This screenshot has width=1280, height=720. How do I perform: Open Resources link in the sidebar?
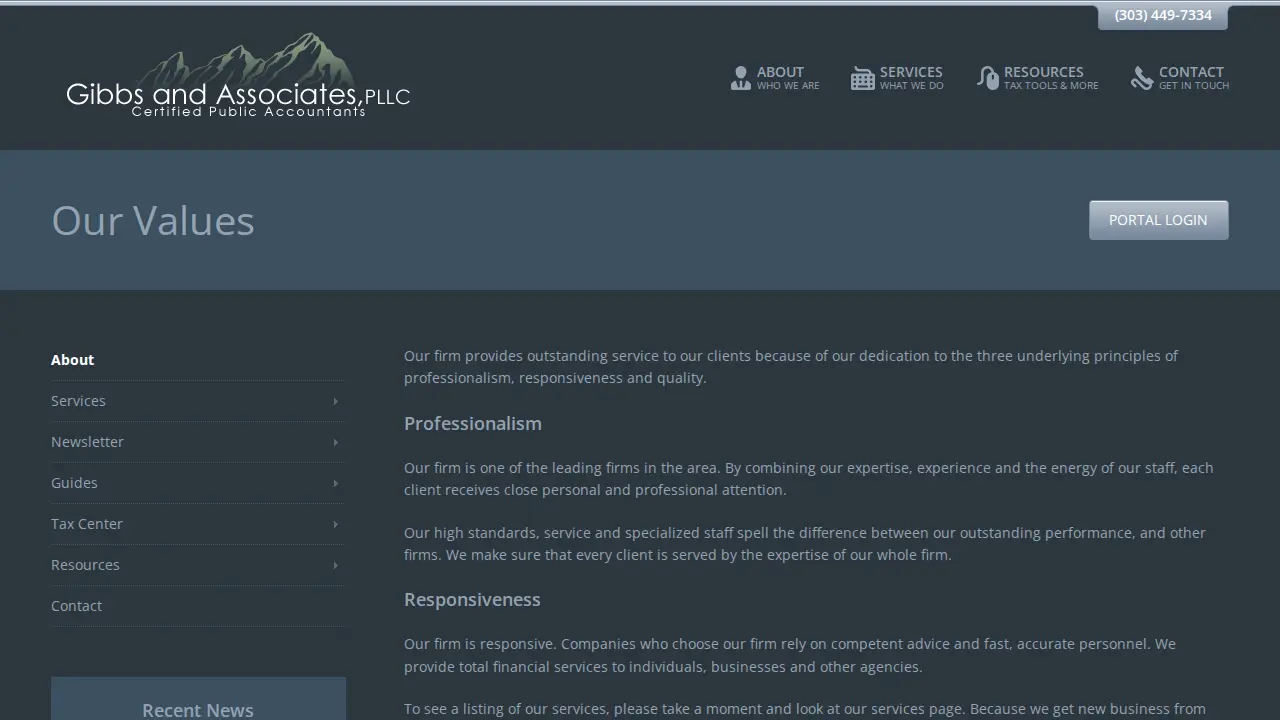click(85, 565)
